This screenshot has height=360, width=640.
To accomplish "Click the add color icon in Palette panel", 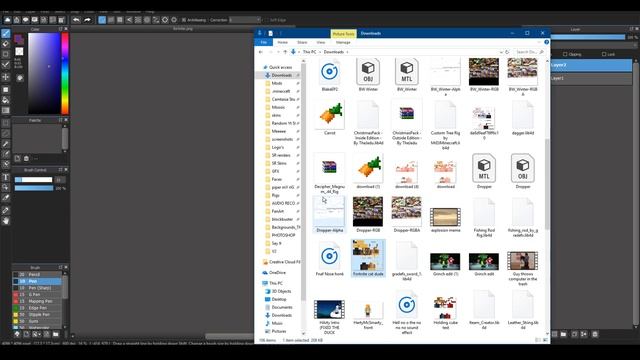I will (x=17, y=158).
